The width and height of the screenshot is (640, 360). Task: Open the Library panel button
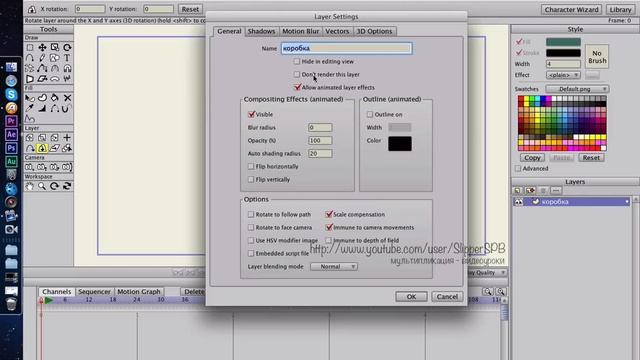tap(620, 9)
